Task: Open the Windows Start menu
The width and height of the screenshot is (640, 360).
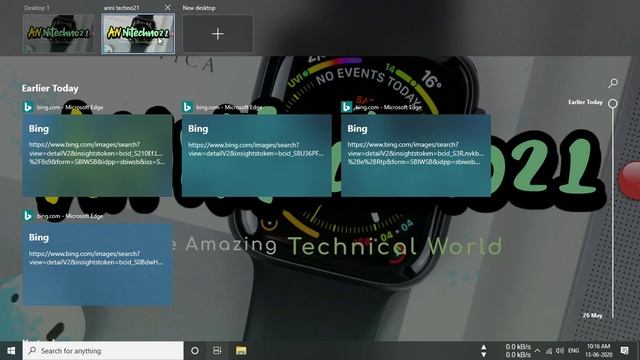Action: click(x=11, y=351)
